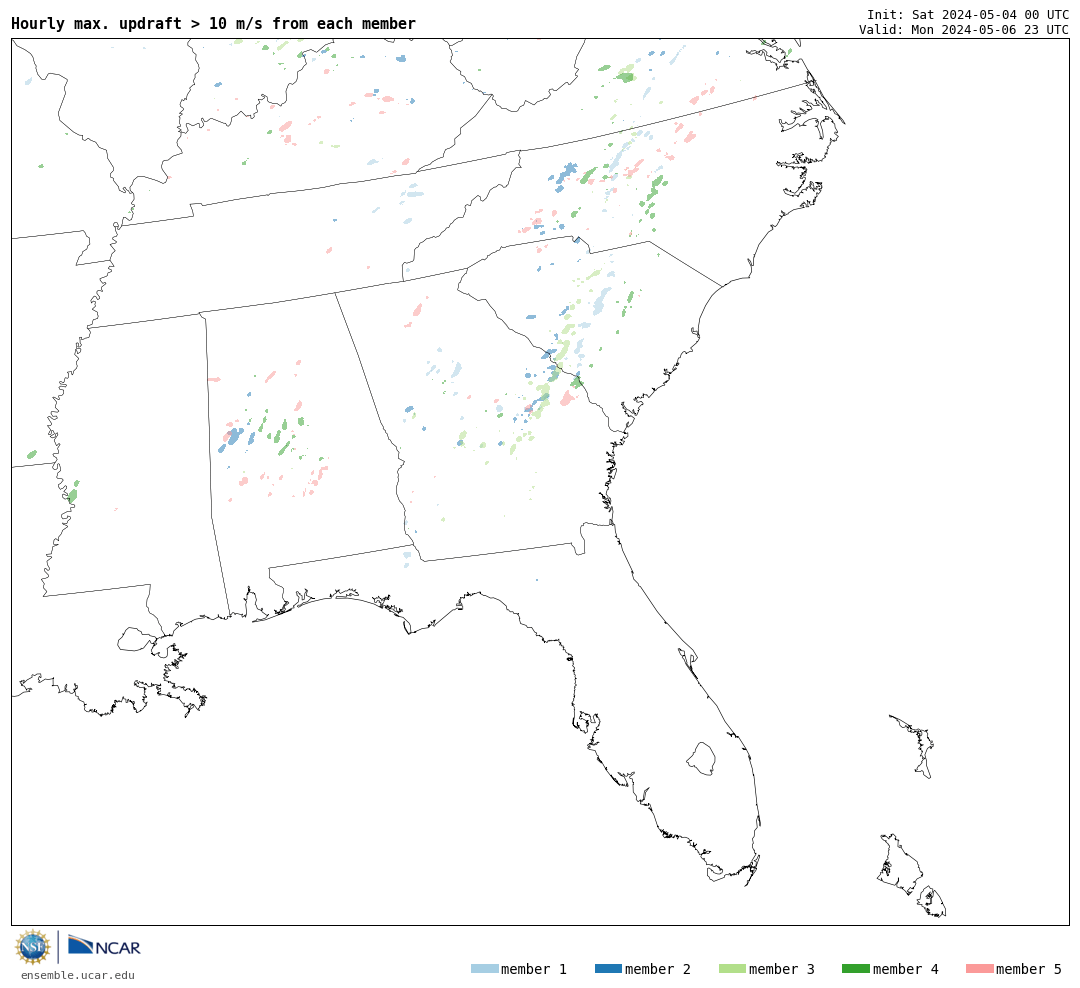Open the ensemble.ucar.edu link text
Image resolution: width=1080 pixels, height=988 pixels.
[78, 975]
